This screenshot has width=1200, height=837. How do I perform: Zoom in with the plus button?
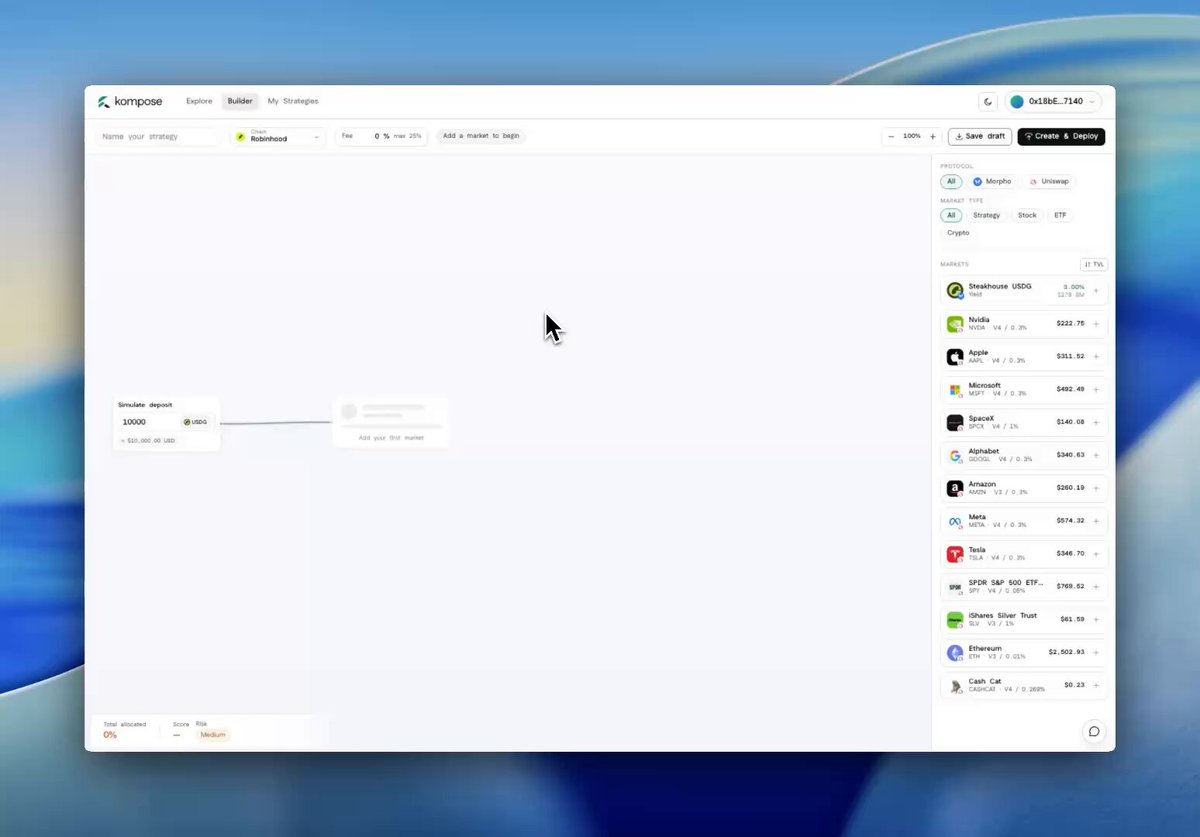[x=933, y=136]
